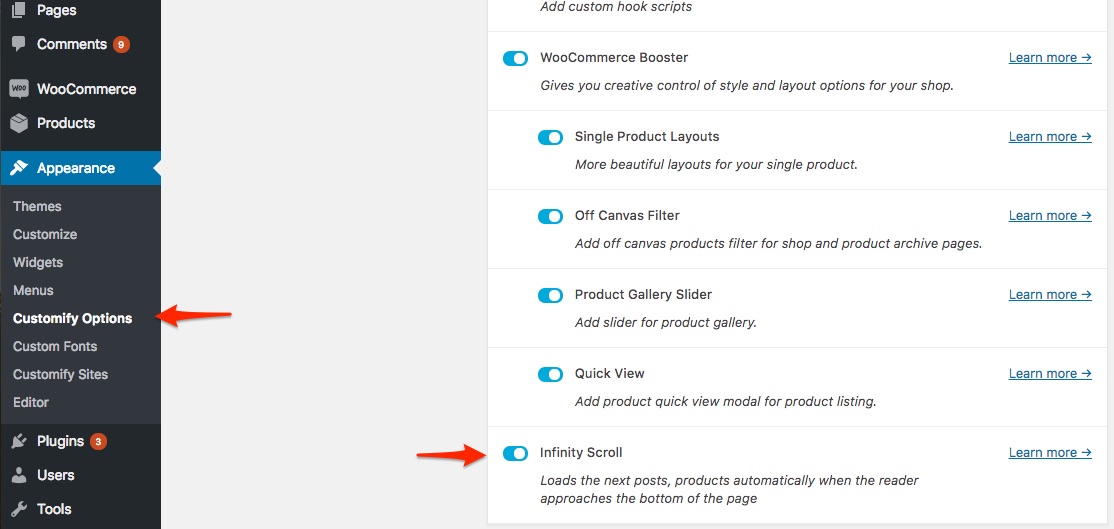The width and height of the screenshot is (1114, 529).
Task: Follow Learn more link for Quick View
Action: tap(1050, 373)
